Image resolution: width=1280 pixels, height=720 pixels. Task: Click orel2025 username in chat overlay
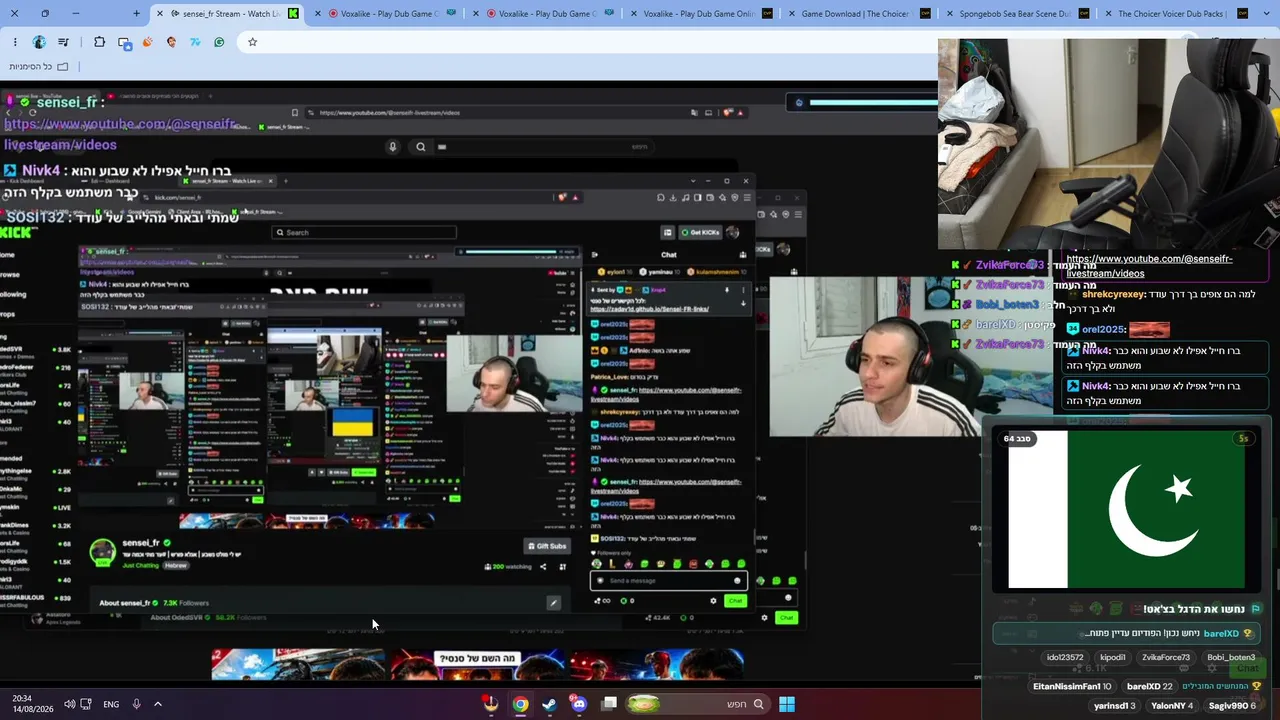pos(1104,329)
